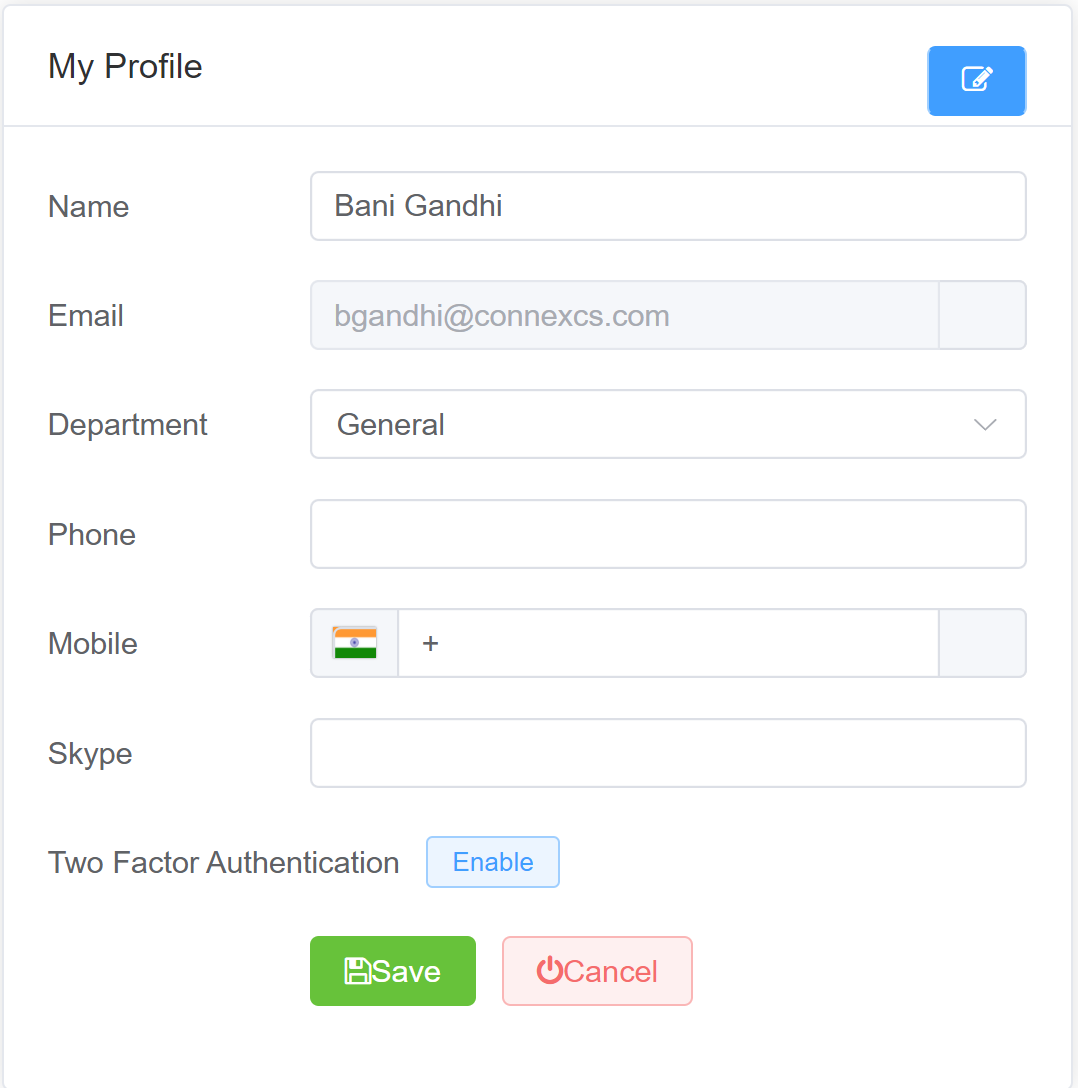Click the empty box right of Email field

(x=982, y=315)
